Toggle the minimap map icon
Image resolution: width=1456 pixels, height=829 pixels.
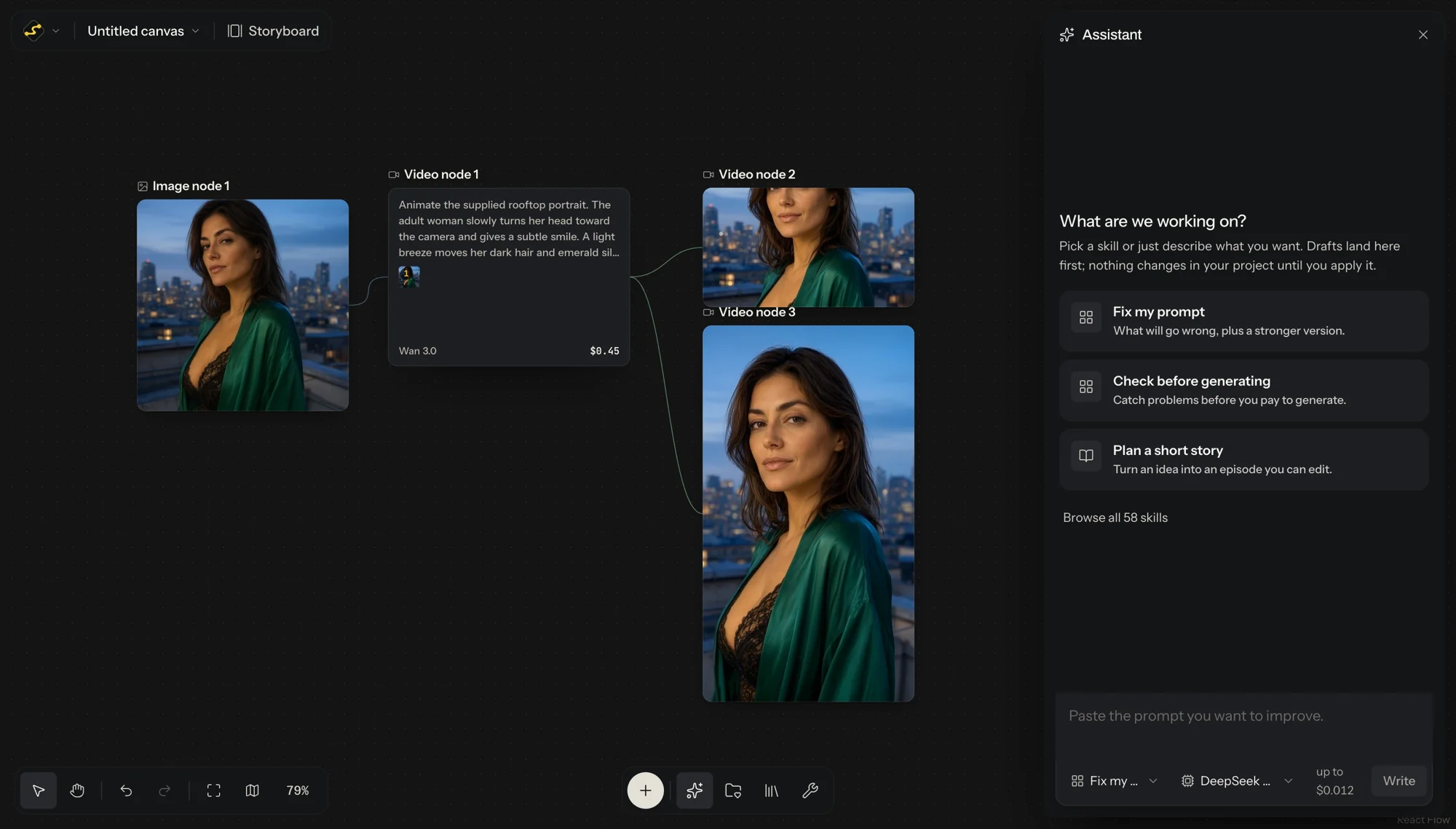tap(252, 790)
